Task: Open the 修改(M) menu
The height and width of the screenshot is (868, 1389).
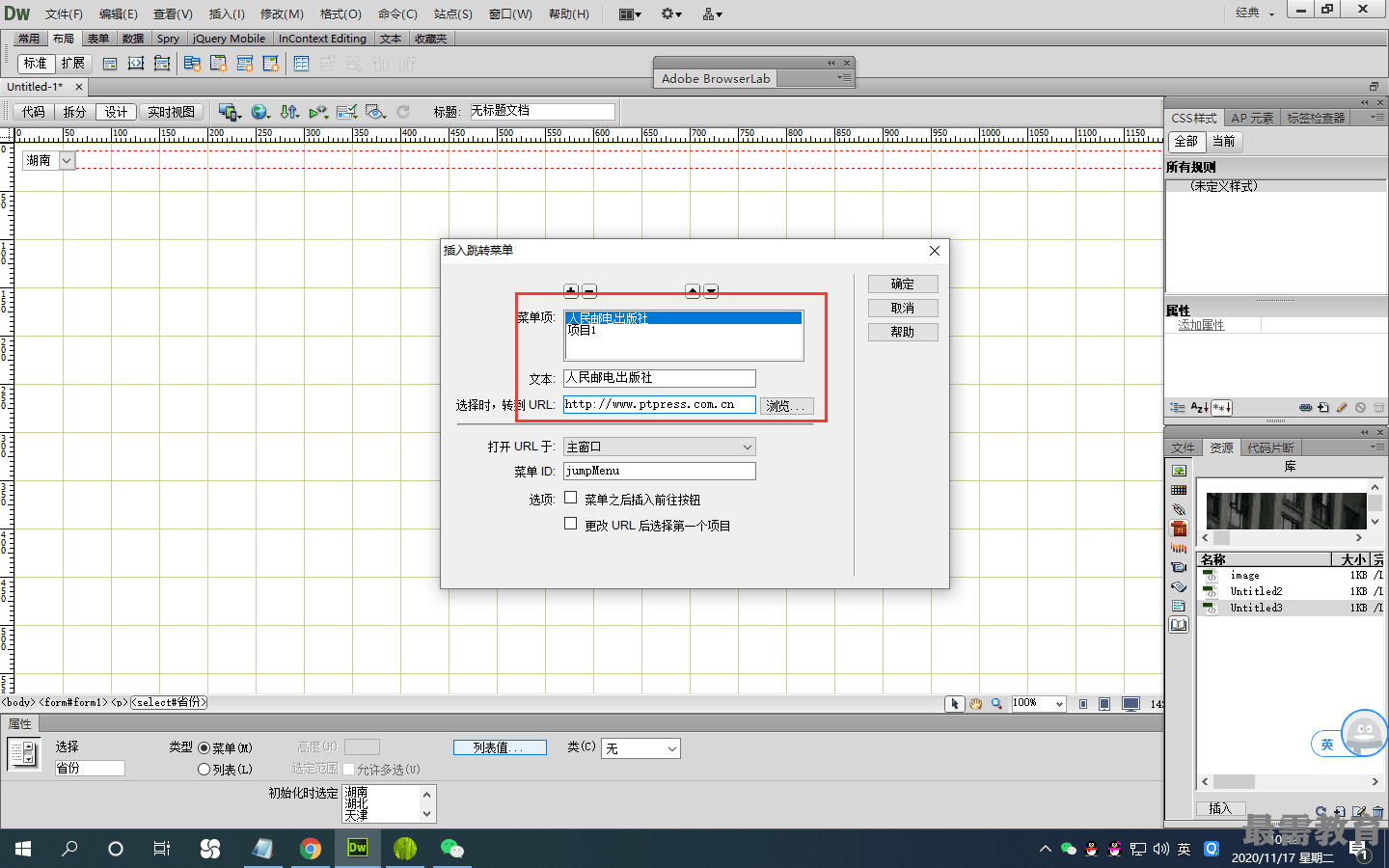Action: (282, 14)
